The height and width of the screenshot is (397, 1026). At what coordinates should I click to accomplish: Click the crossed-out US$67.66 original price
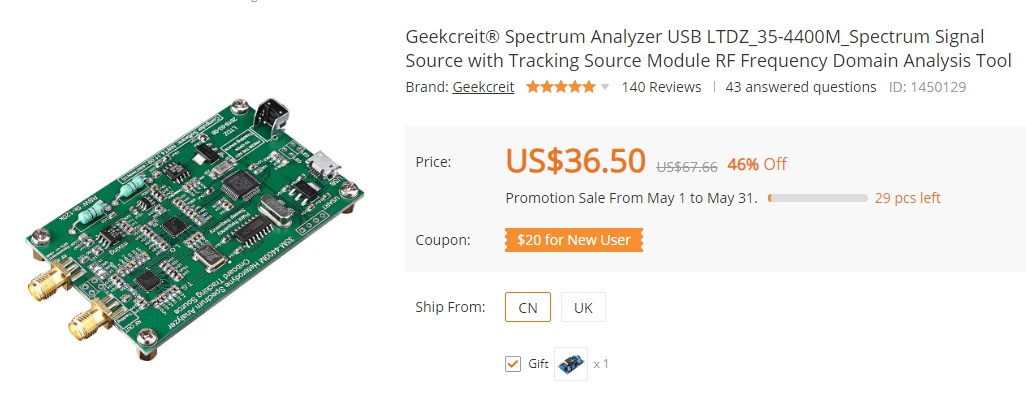pos(687,167)
